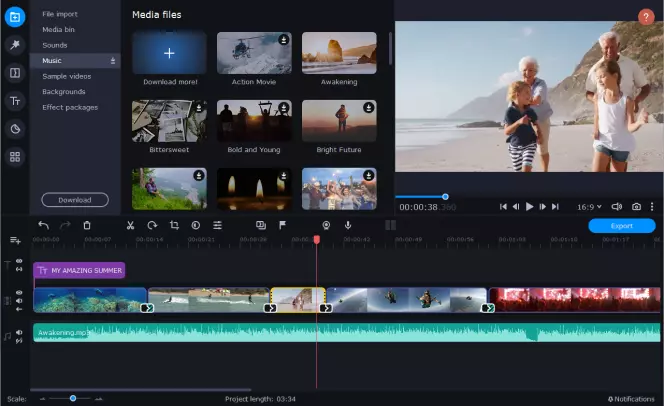This screenshot has height=406, width=664.
Task: Click the timeline Scale slider handle
Action: [x=73, y=398]
